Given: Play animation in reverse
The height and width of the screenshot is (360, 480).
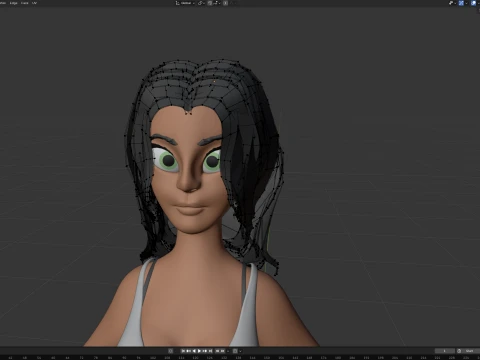Looking at the screenshot, I should [194, 351].
